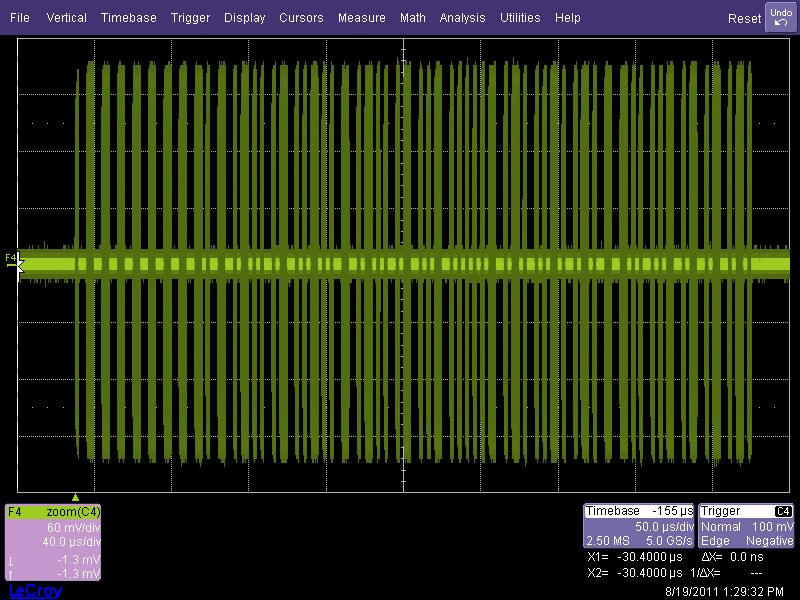Click the 100 mV trigger level value
Screen dimensions: 800x600
click(772, 527)
